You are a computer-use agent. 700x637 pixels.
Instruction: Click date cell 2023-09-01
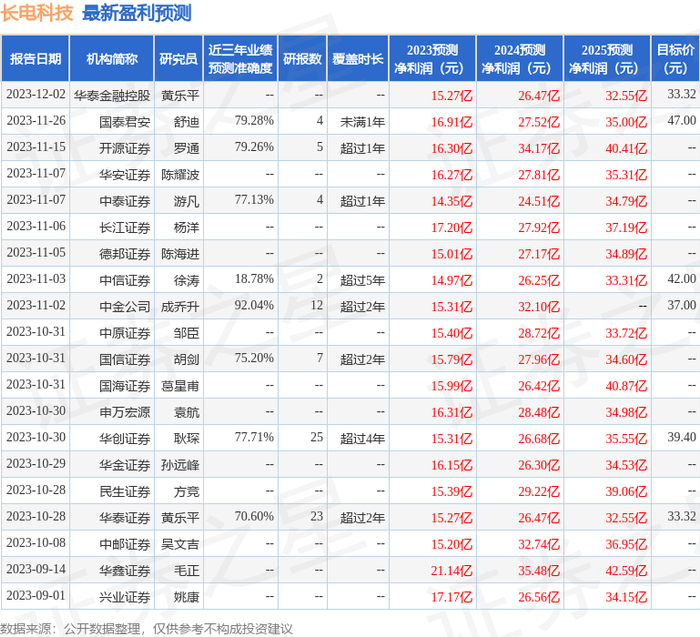(36, 595)
